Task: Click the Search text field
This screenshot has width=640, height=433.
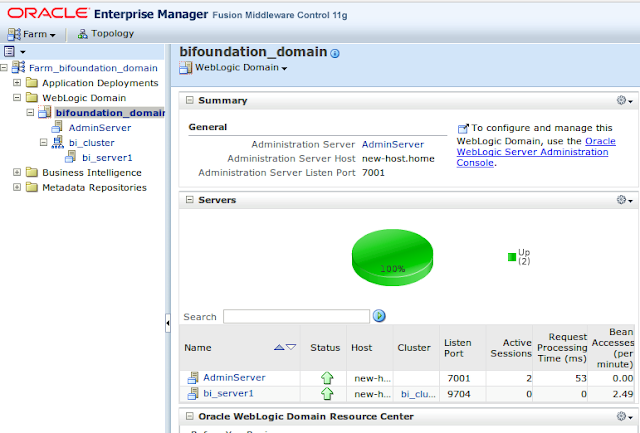Action: (x=295, y=316)
